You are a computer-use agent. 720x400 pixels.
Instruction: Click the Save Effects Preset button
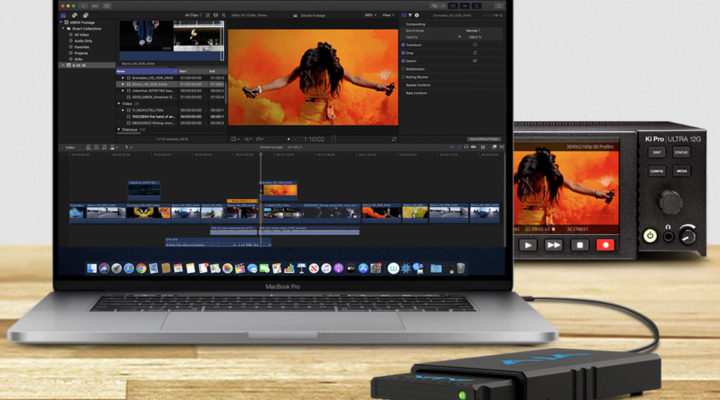tap(484, 139)
